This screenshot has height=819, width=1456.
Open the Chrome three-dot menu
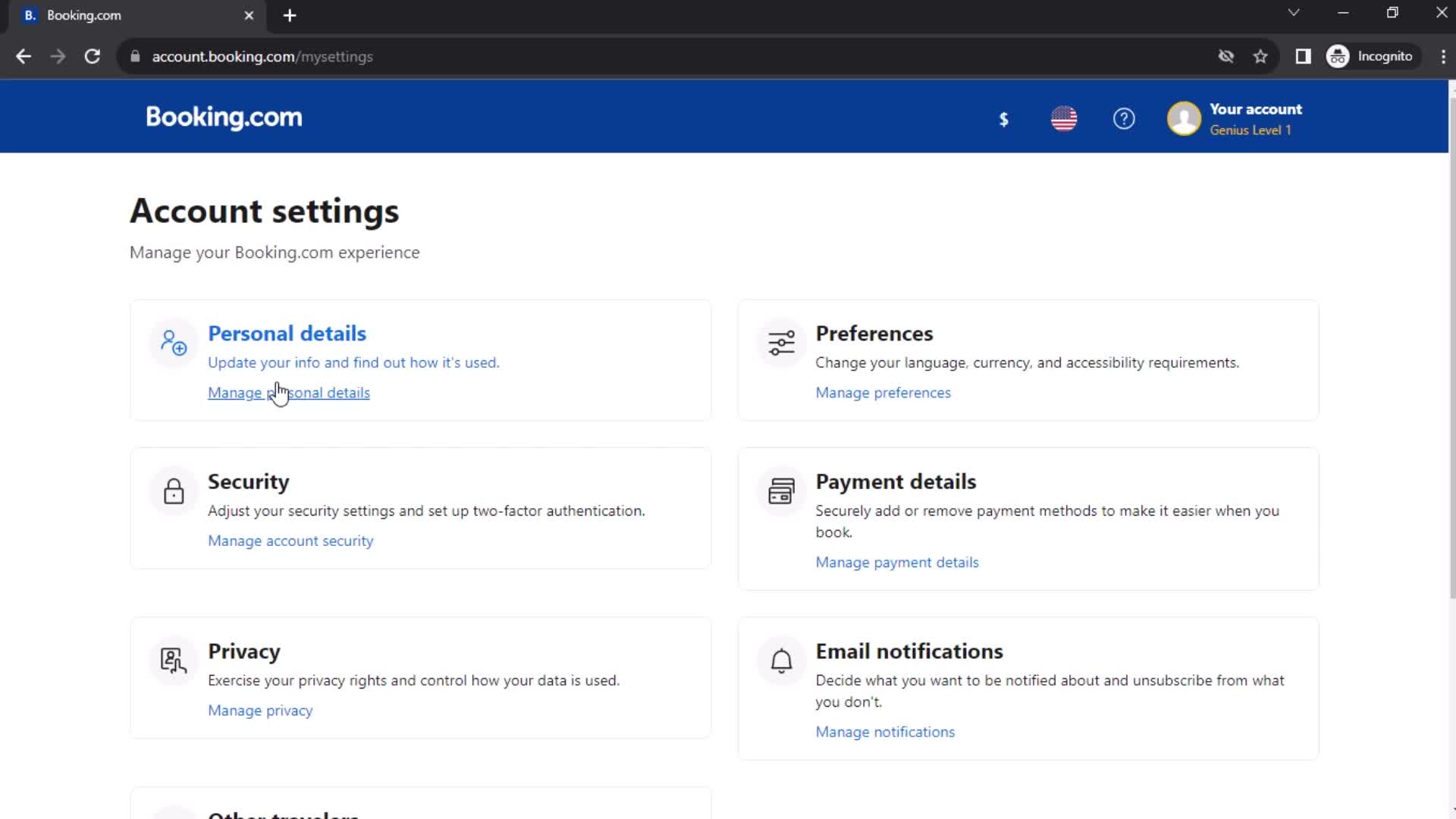[1443, 56]
